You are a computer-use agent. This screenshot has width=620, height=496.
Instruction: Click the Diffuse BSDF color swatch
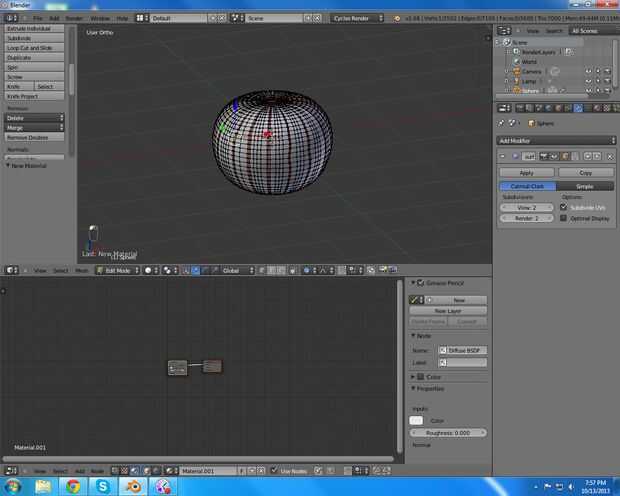pyautogui.click(x=416, y=420)
